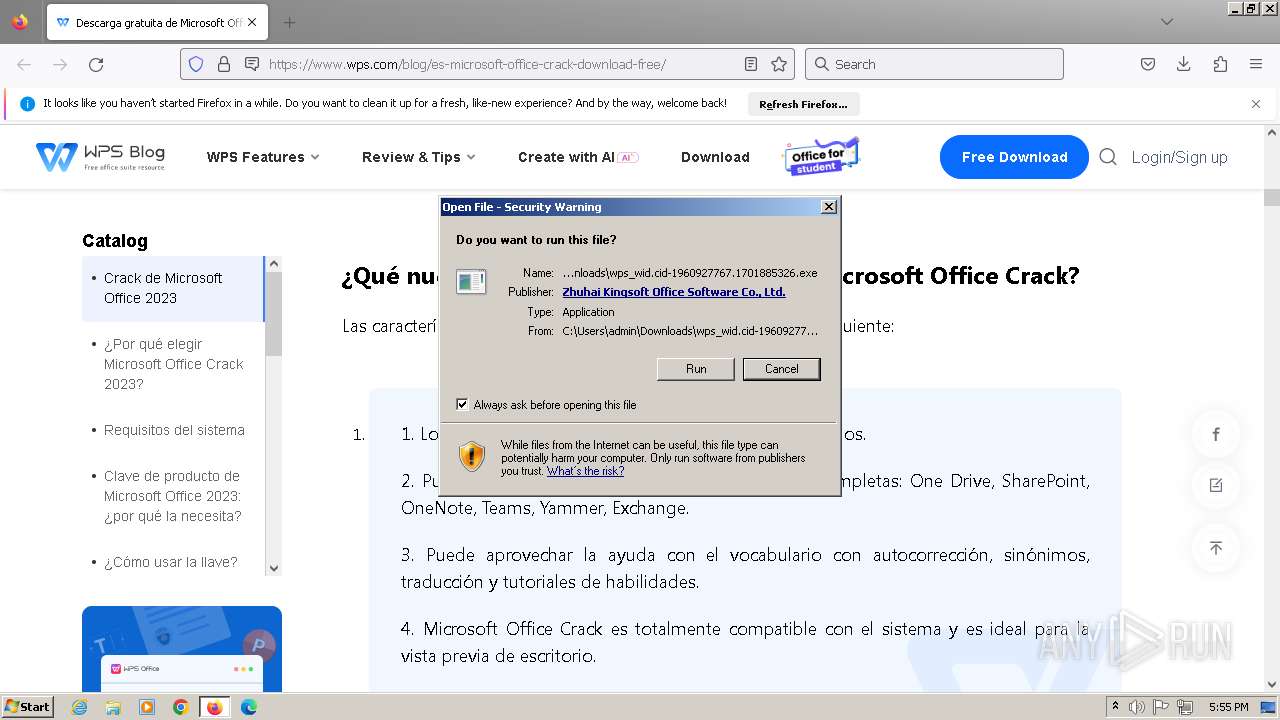Click the page vertical scrollbar thumb
The width and height of the screenshot is (1280, 720).
(1272, 196)
